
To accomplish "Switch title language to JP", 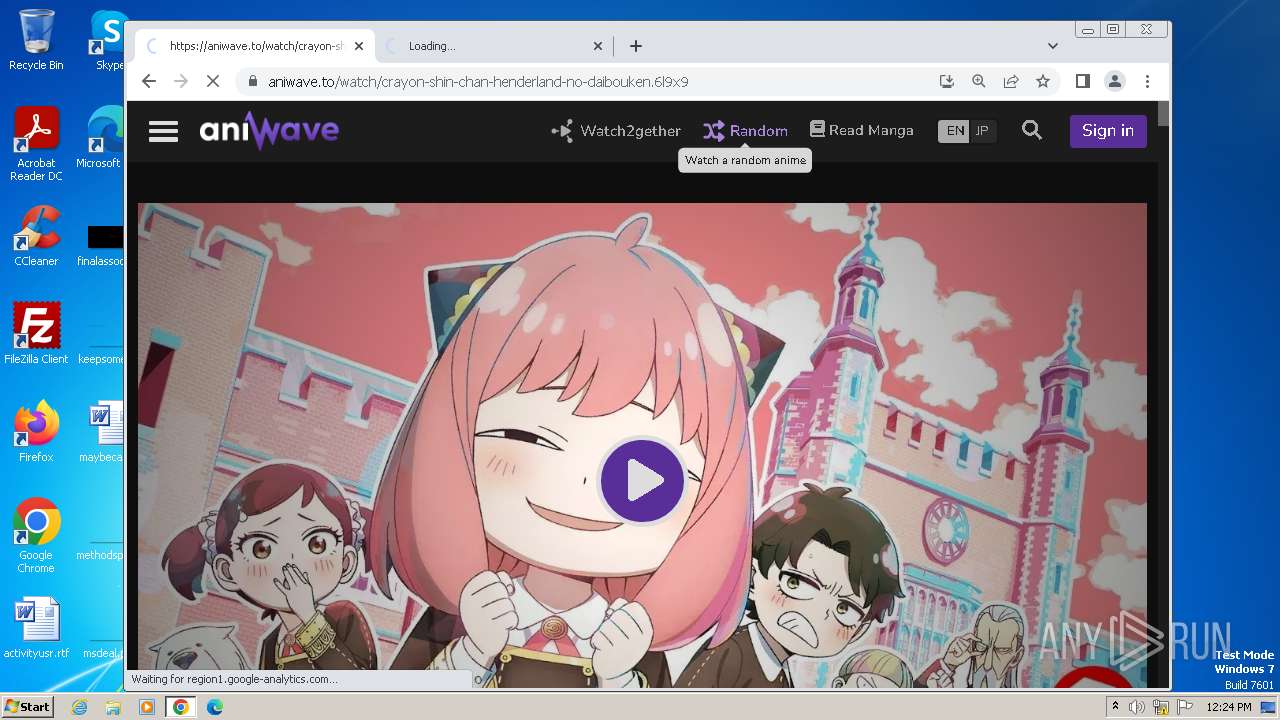I will coord(982,131).
